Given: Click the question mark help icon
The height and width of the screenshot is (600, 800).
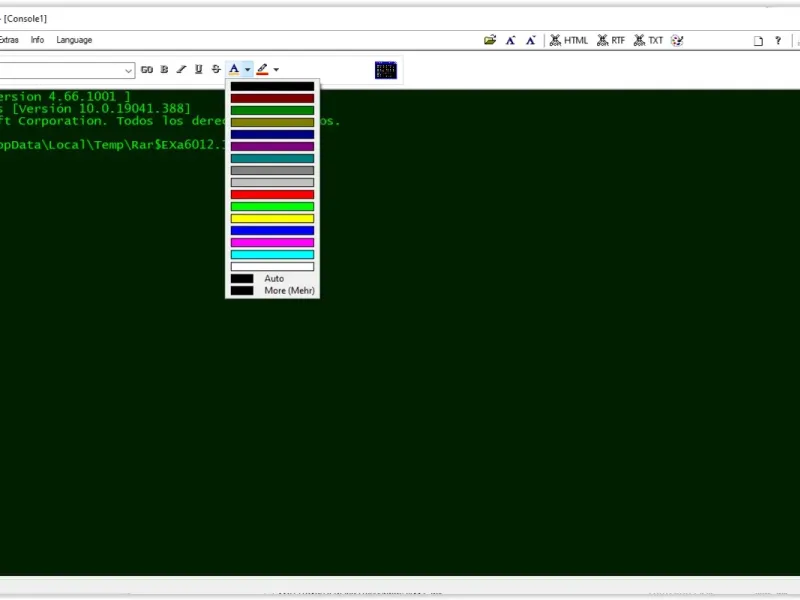Looking at the screenshot, I should 778,40.
